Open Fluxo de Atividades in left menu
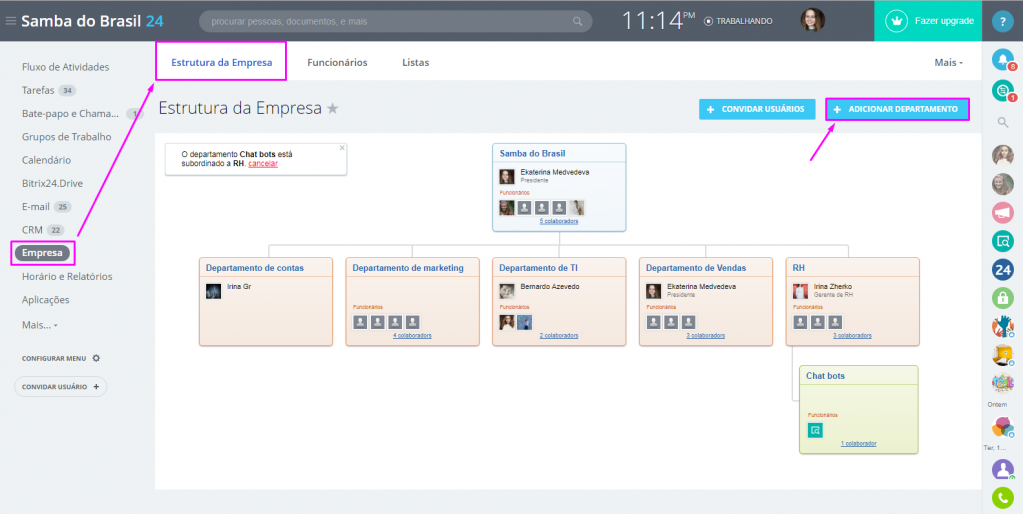 pos(65,67)
